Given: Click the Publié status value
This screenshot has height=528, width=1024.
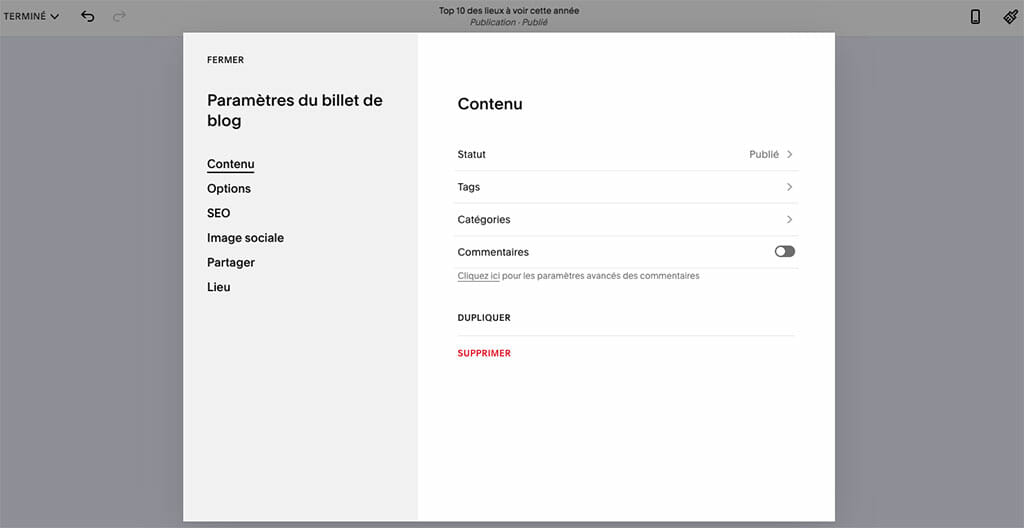Looking at the screenshot, I should coord(764,154).
